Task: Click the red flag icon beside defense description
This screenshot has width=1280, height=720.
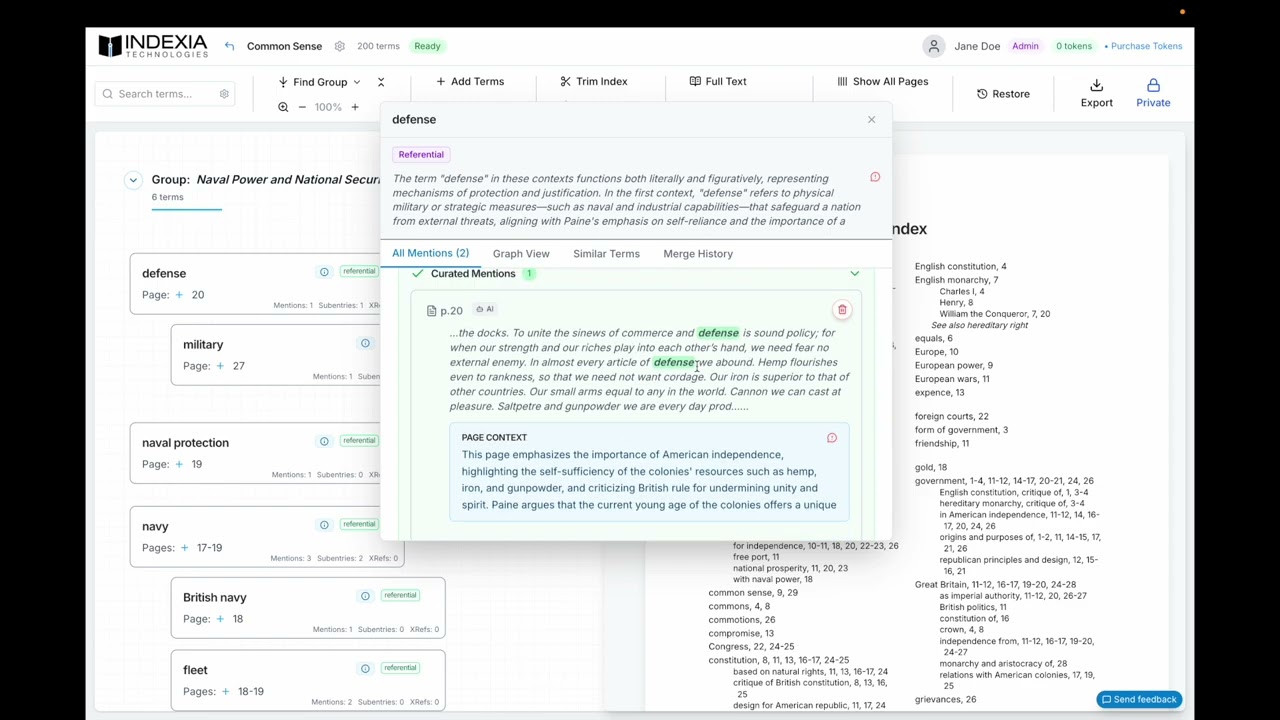Action: click(x=875, y=177)
